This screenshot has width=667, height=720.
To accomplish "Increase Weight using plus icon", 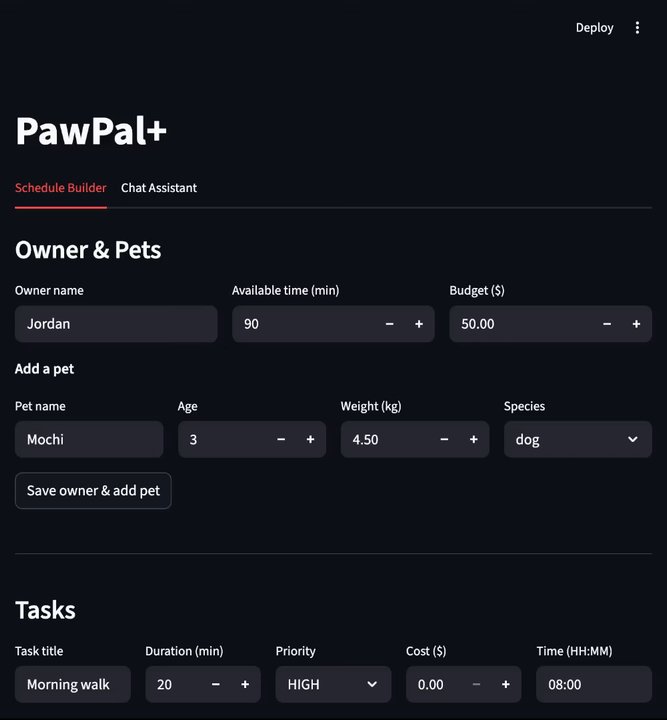I will [x=474, y=440].
